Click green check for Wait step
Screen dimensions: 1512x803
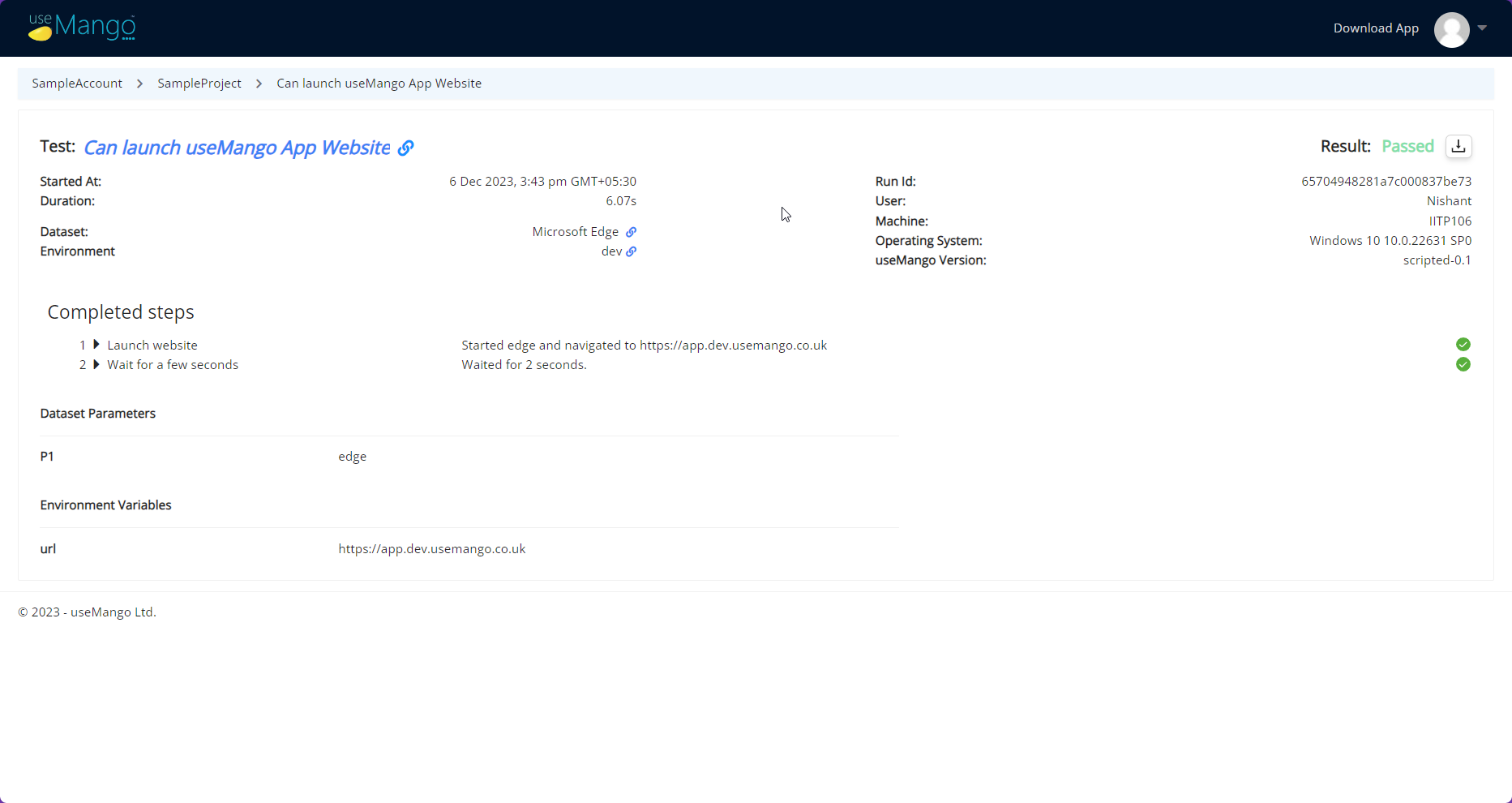click(1463, 364)
